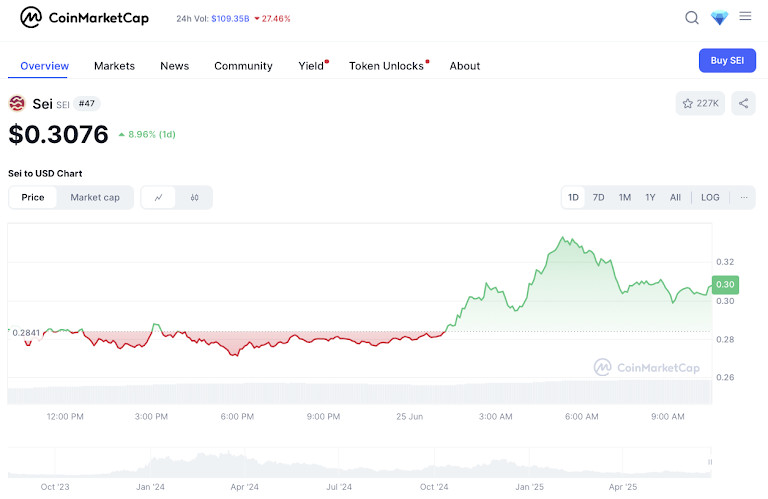This screenshot has height=499, width=768.
Task: Click the 0.32 y-axis label
Action: coord(725,262)
